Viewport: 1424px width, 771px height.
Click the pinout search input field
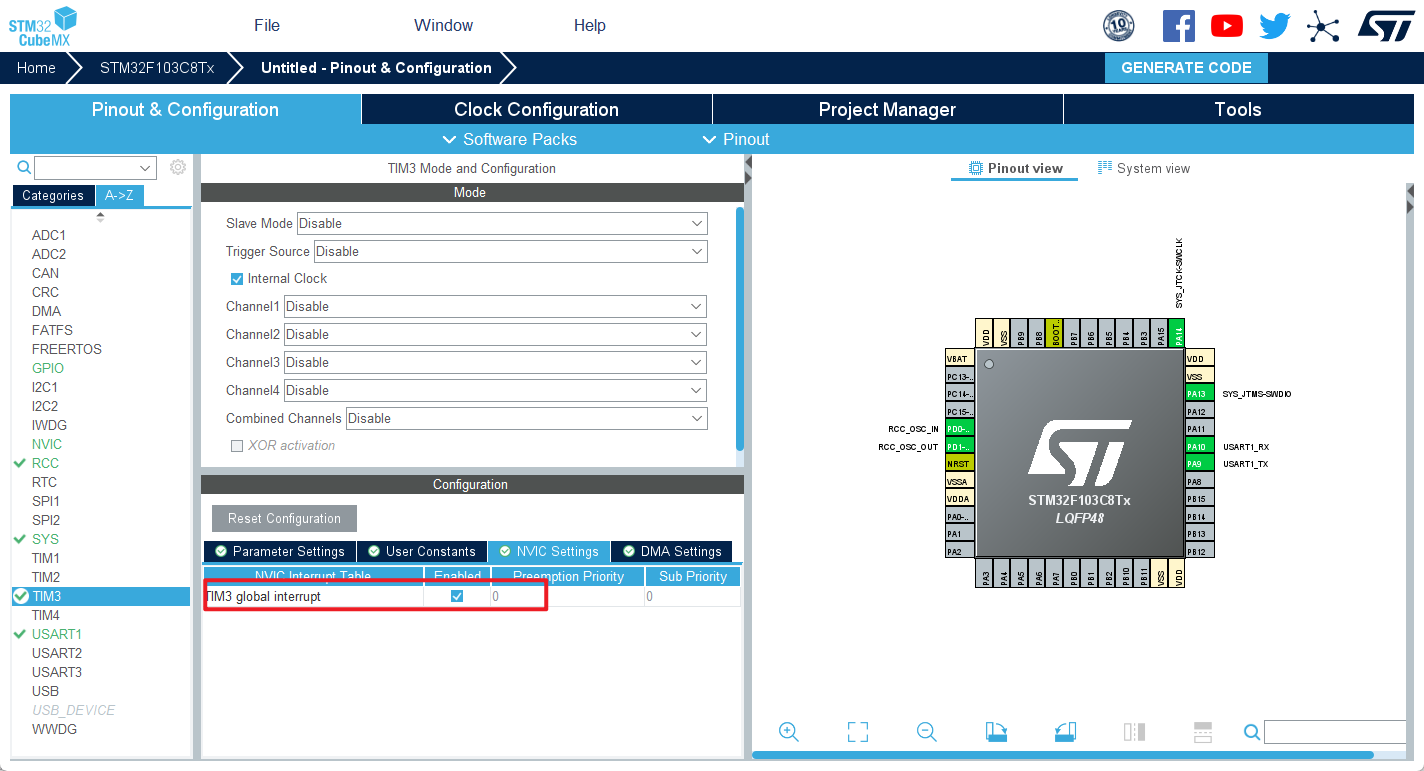click(x=1335, y=732)
